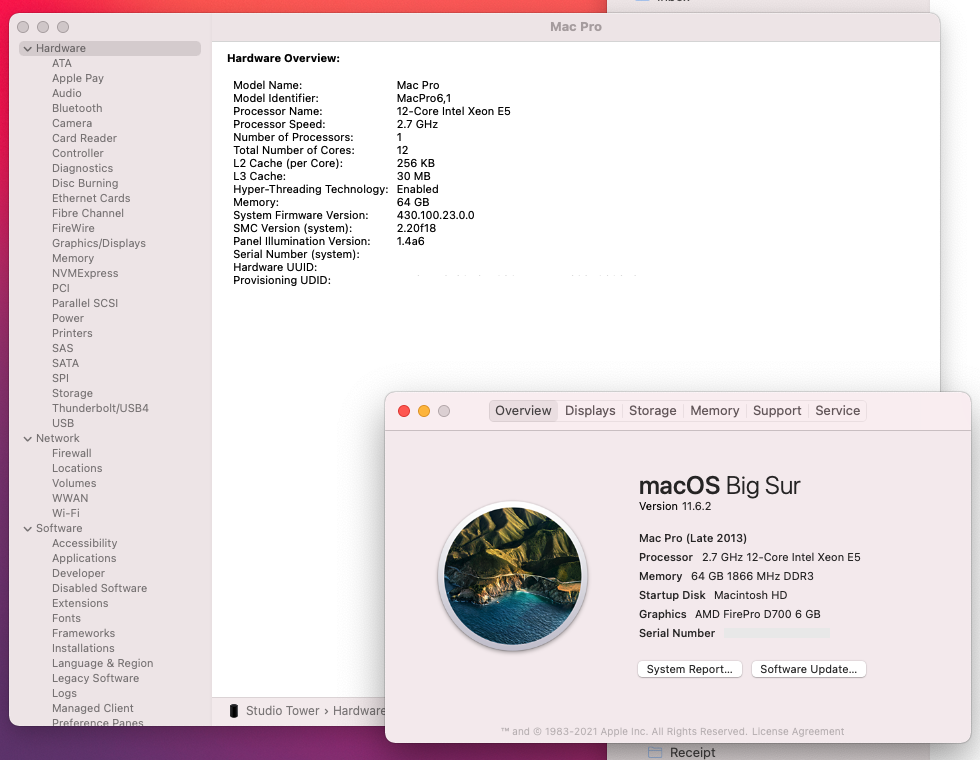Click the macOS Big Sur artwork icon
The width and height of the screenshot is (980, 760).
(x=512, y=576)
